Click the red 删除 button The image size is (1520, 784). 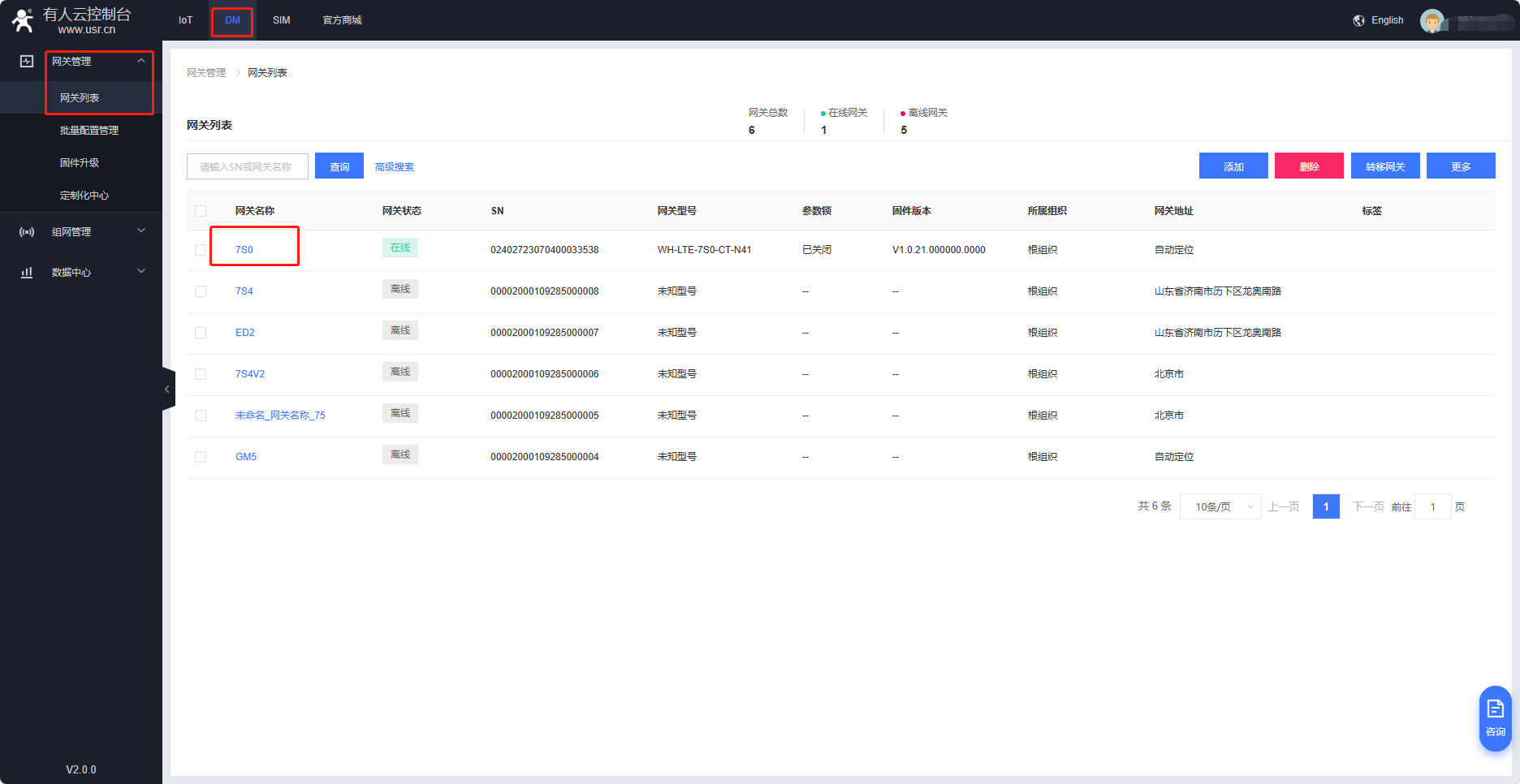tap(1308, 166)
